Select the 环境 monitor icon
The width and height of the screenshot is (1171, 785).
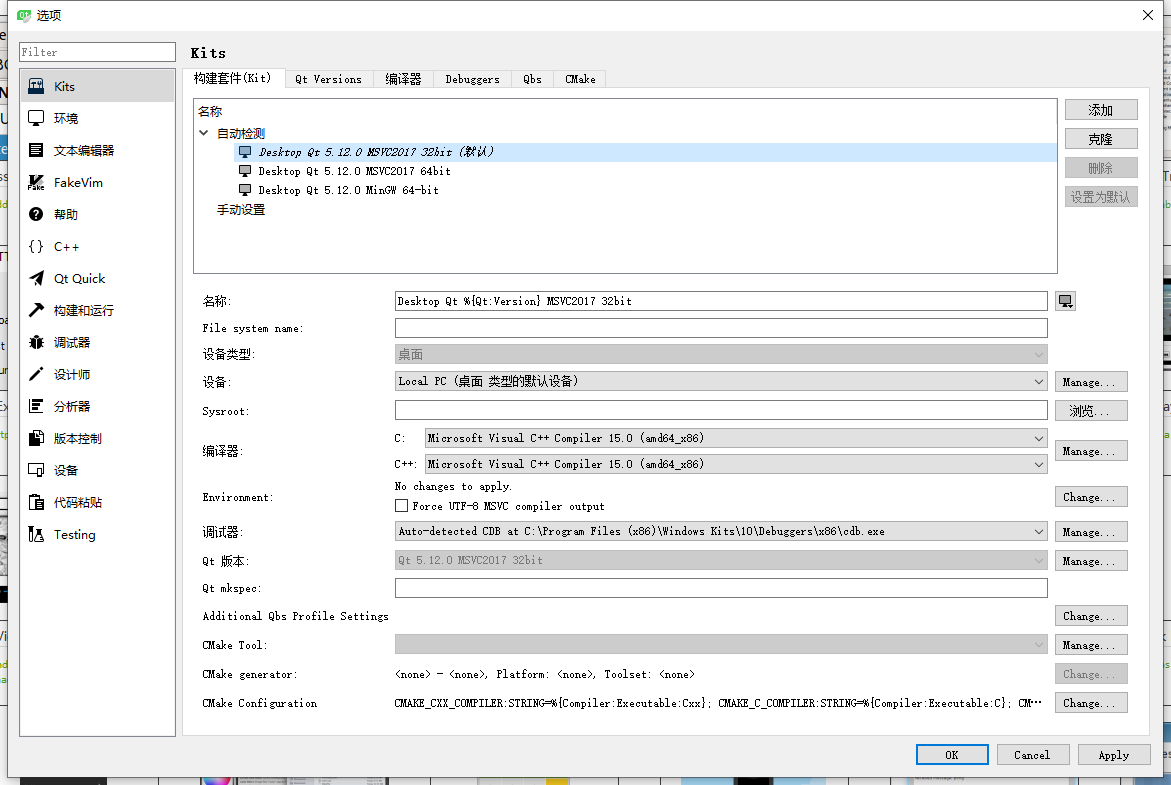click(x=36, y=118)
